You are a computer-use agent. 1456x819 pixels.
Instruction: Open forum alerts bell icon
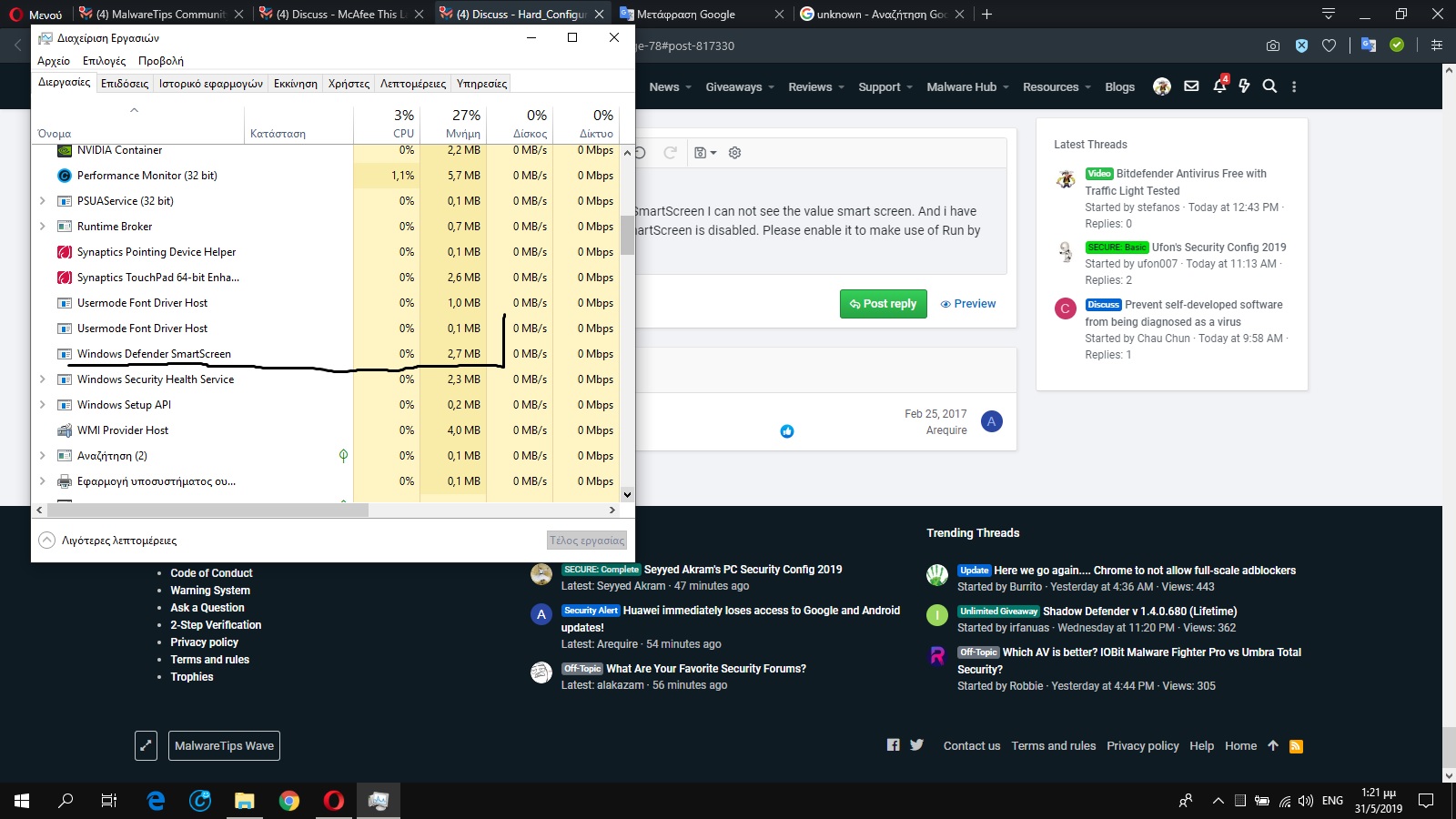click(1219, 86)
